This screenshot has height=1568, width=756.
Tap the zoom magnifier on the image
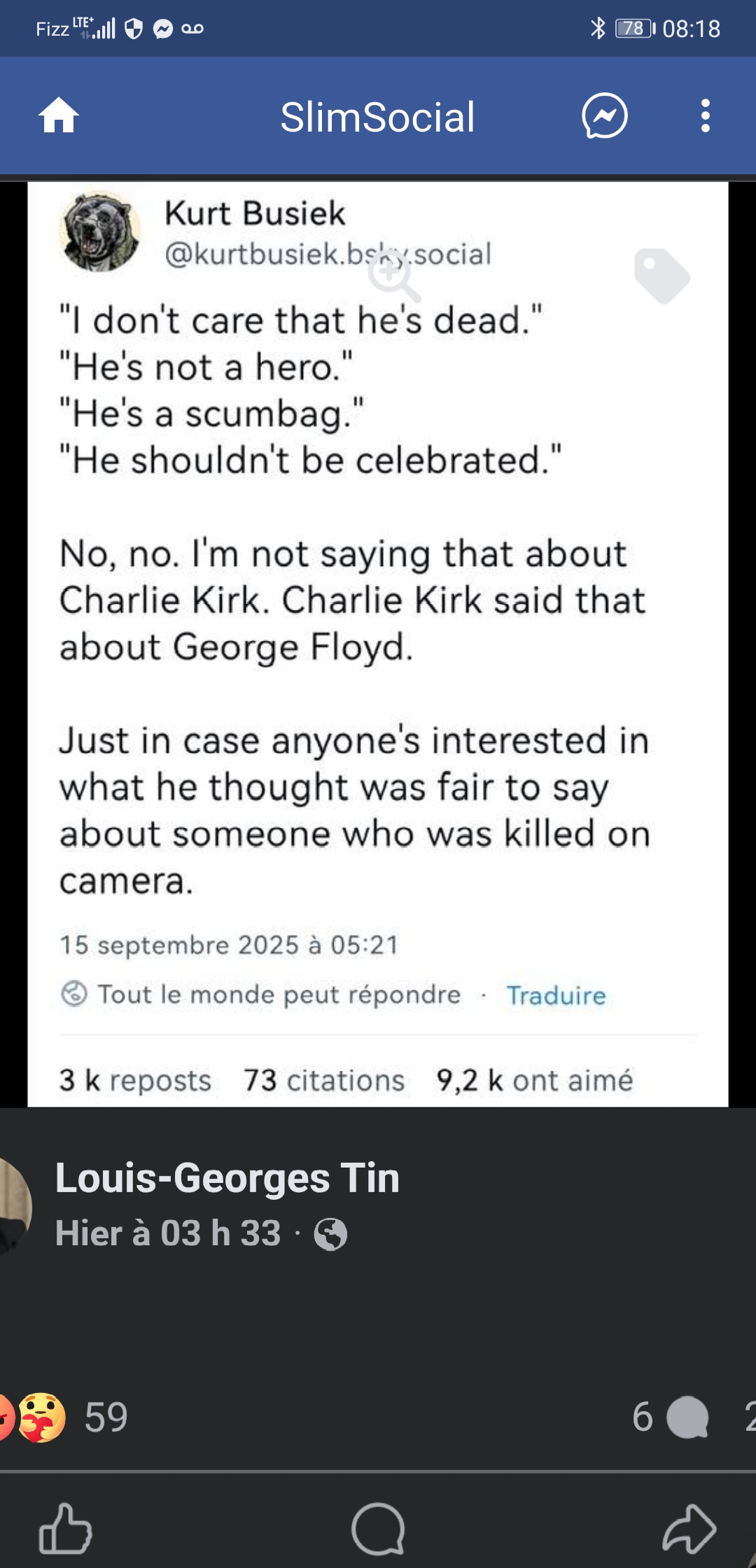point(394,276)
